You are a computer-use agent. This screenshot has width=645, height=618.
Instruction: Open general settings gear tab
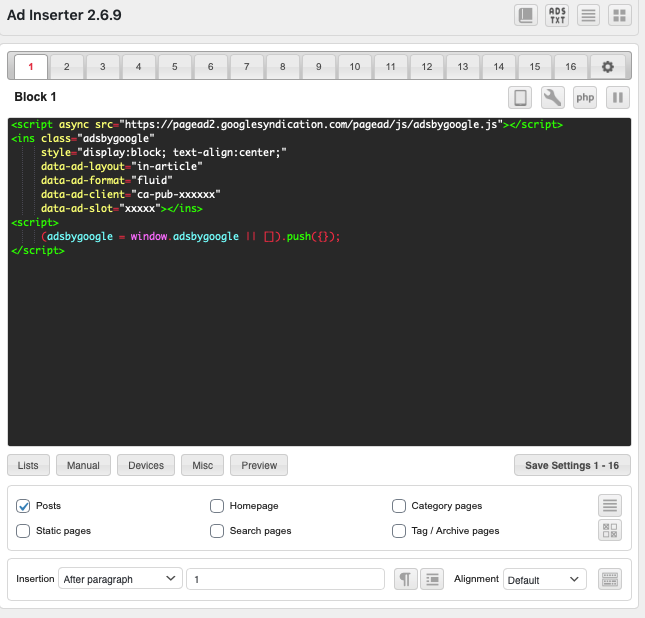tap(608, 67)
